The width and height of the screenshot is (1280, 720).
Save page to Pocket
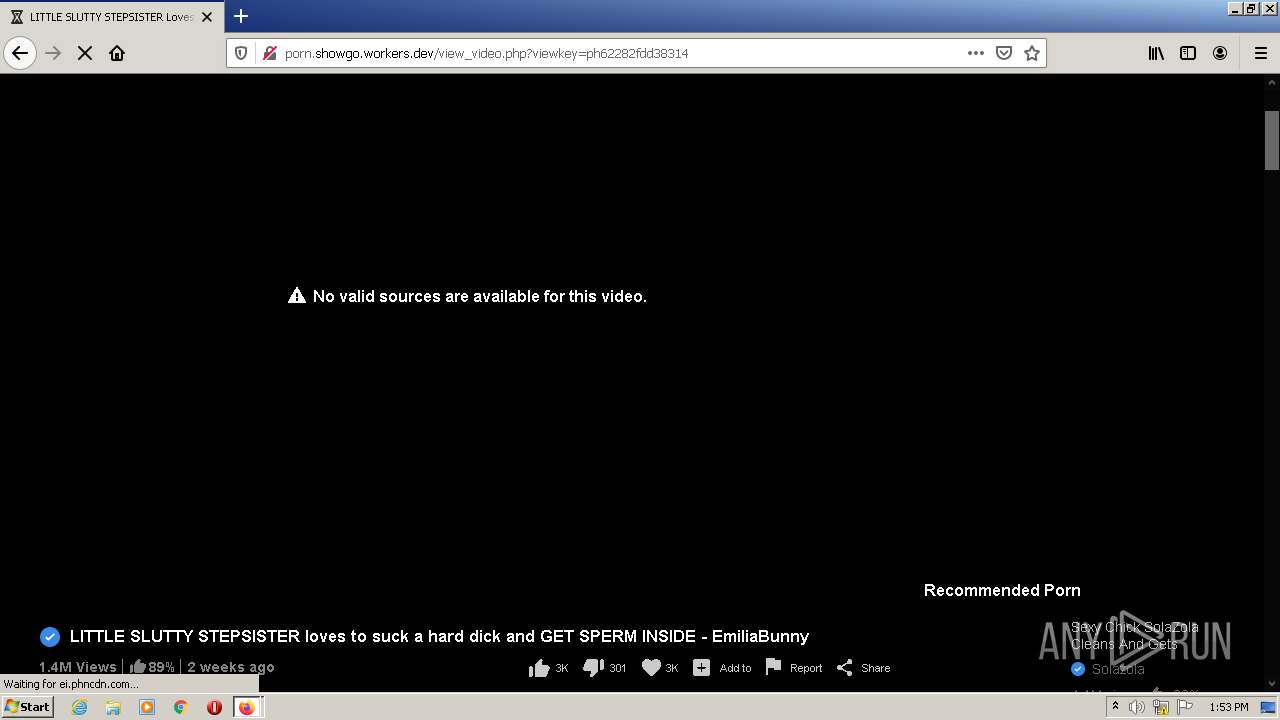pyautogui.click(x=1004, y=53)
